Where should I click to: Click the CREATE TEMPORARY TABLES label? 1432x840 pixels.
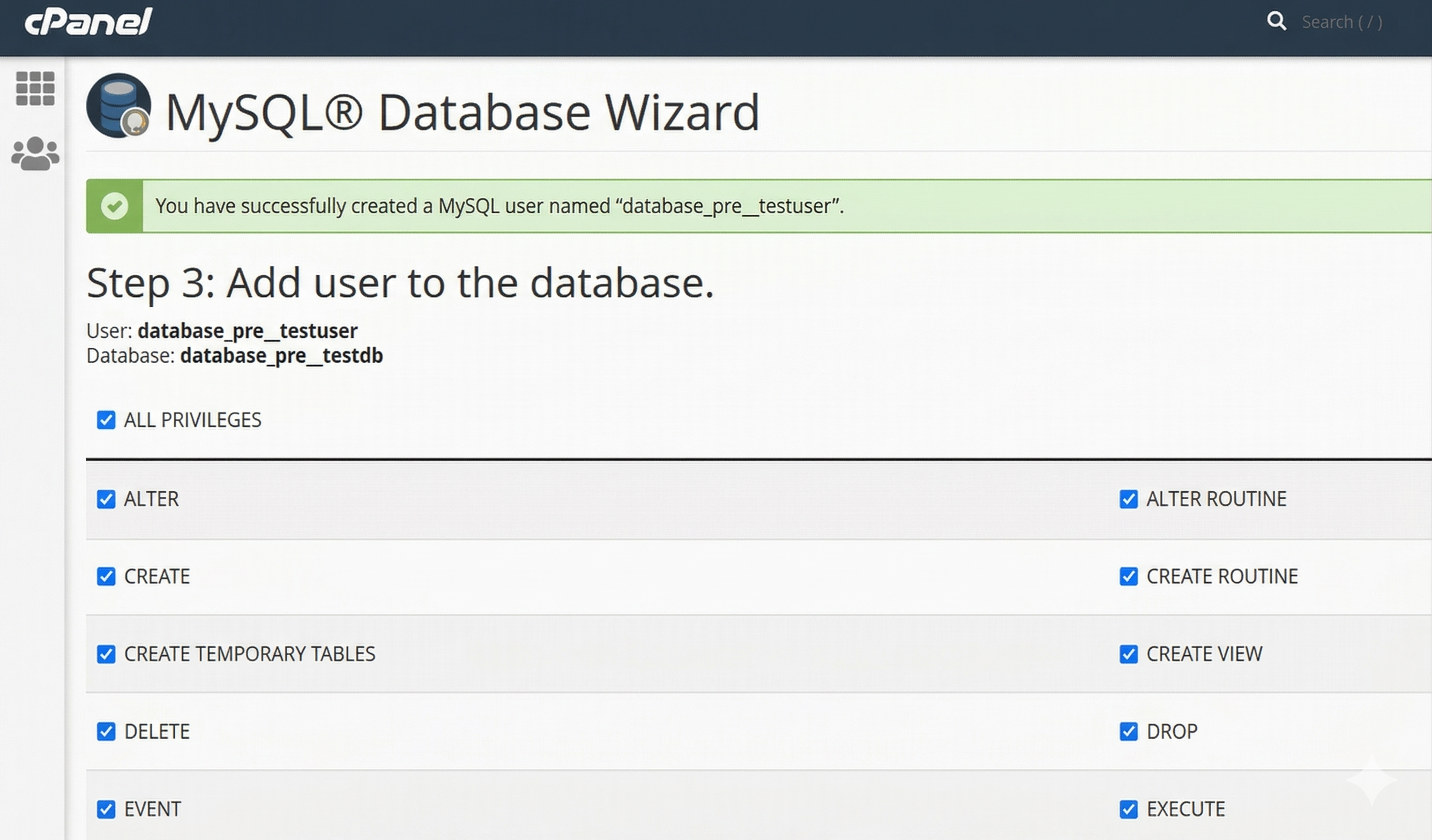pyautogui.click(x=249, y=654)
